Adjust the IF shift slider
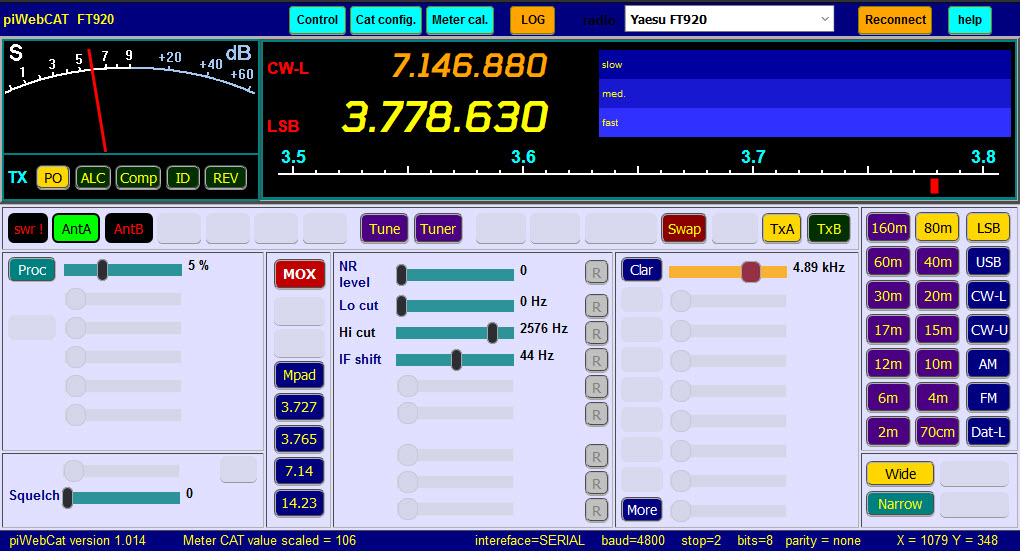The image size is (1020, 553). 455,359
